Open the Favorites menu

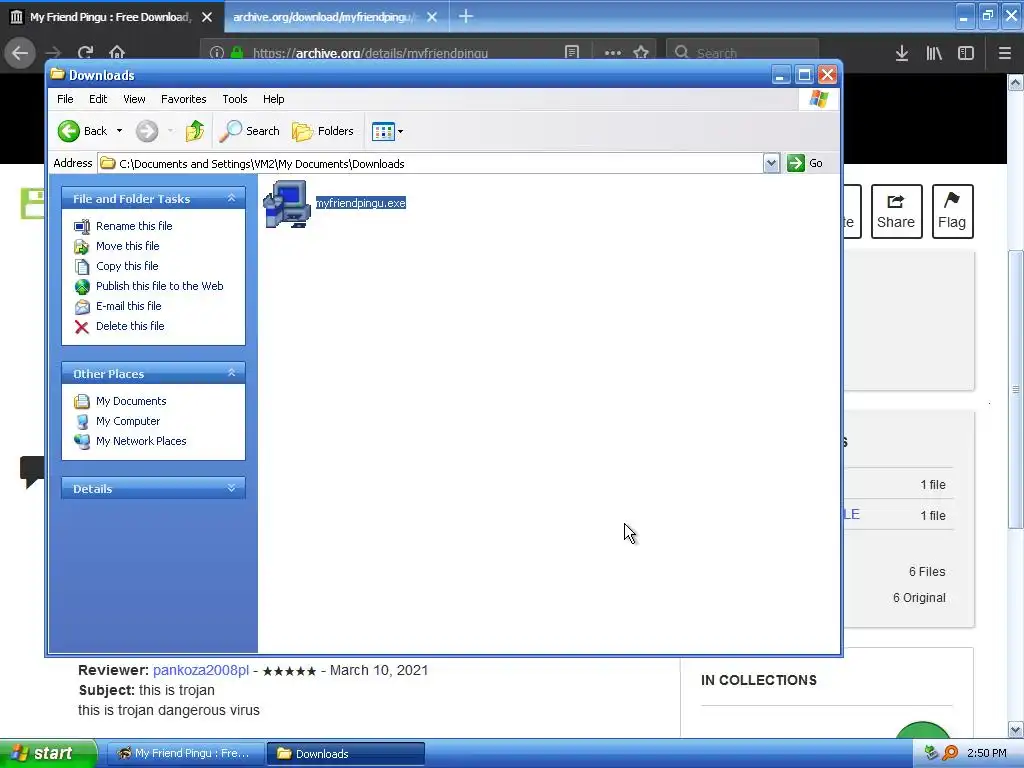[184, 99]
